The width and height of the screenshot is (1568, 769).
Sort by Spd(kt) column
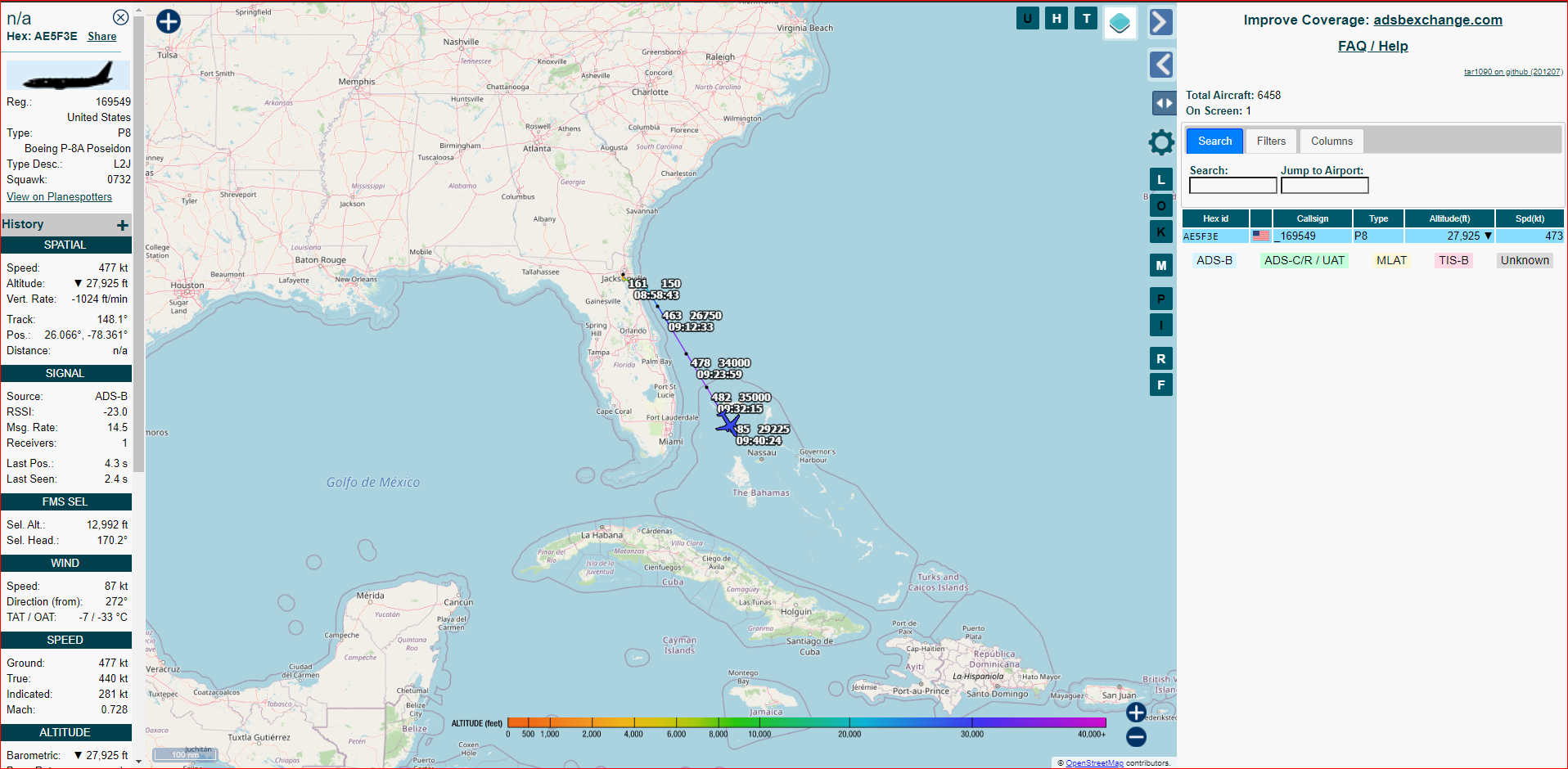1530,218
